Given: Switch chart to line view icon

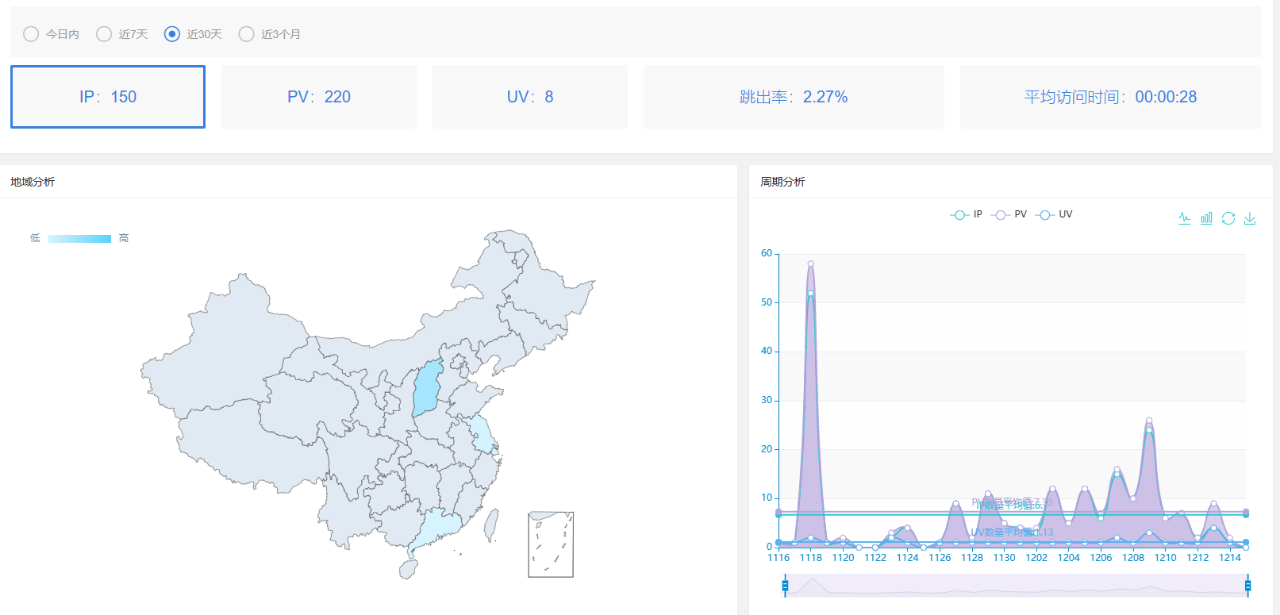Looking at the screenshot, I should tap(1184, 218).
